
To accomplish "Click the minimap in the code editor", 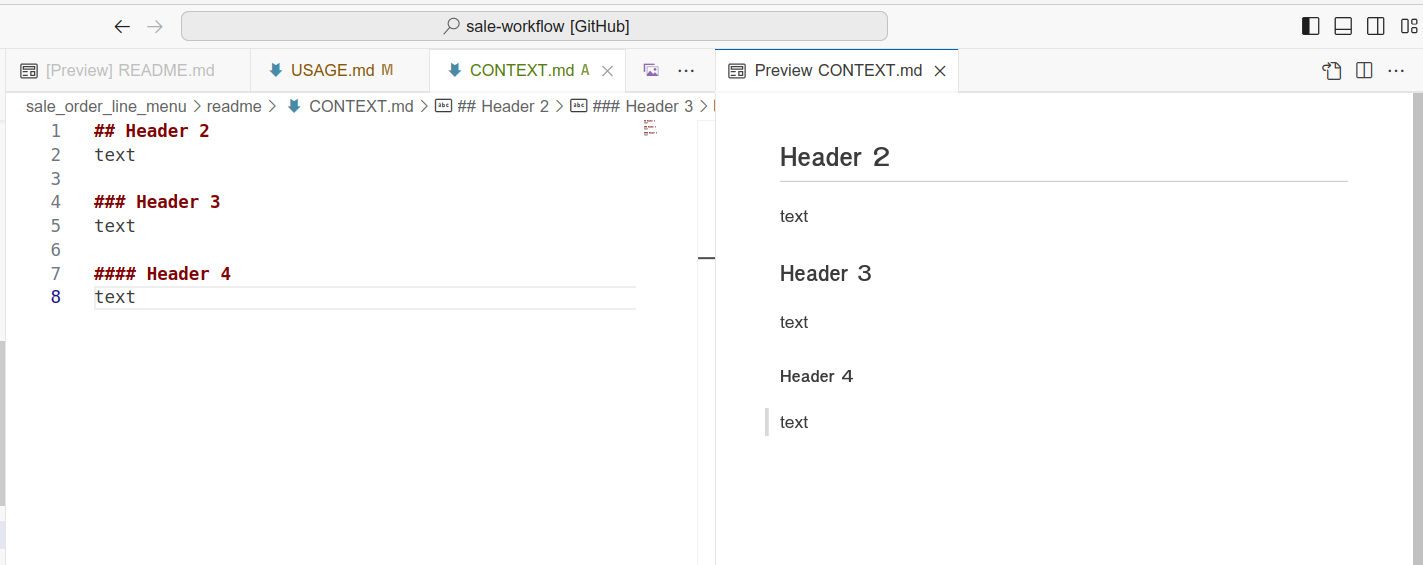I will coord(650,127).
